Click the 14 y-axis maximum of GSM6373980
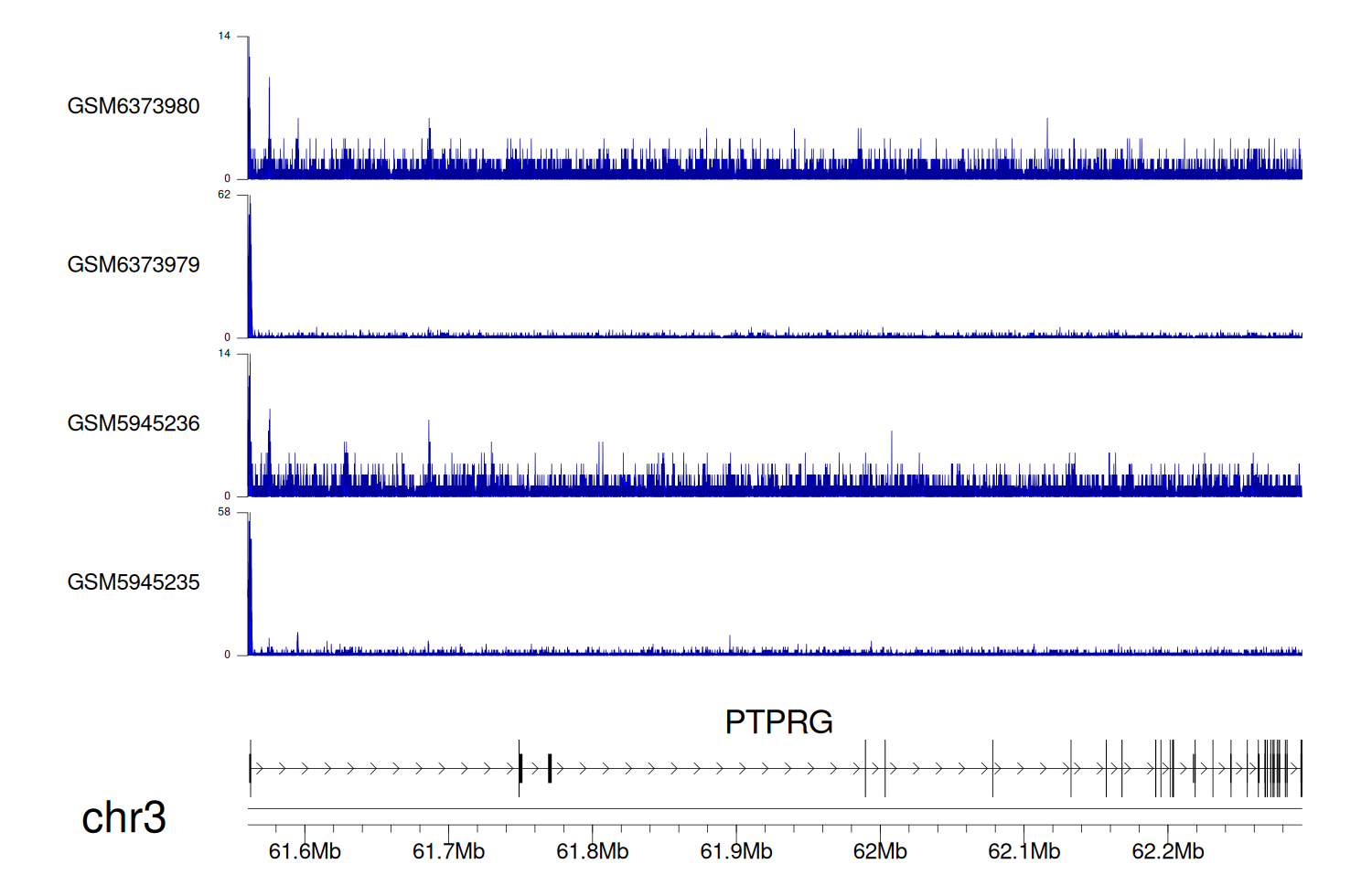This screenshot has width=1372, height=896. click(224, 37)
